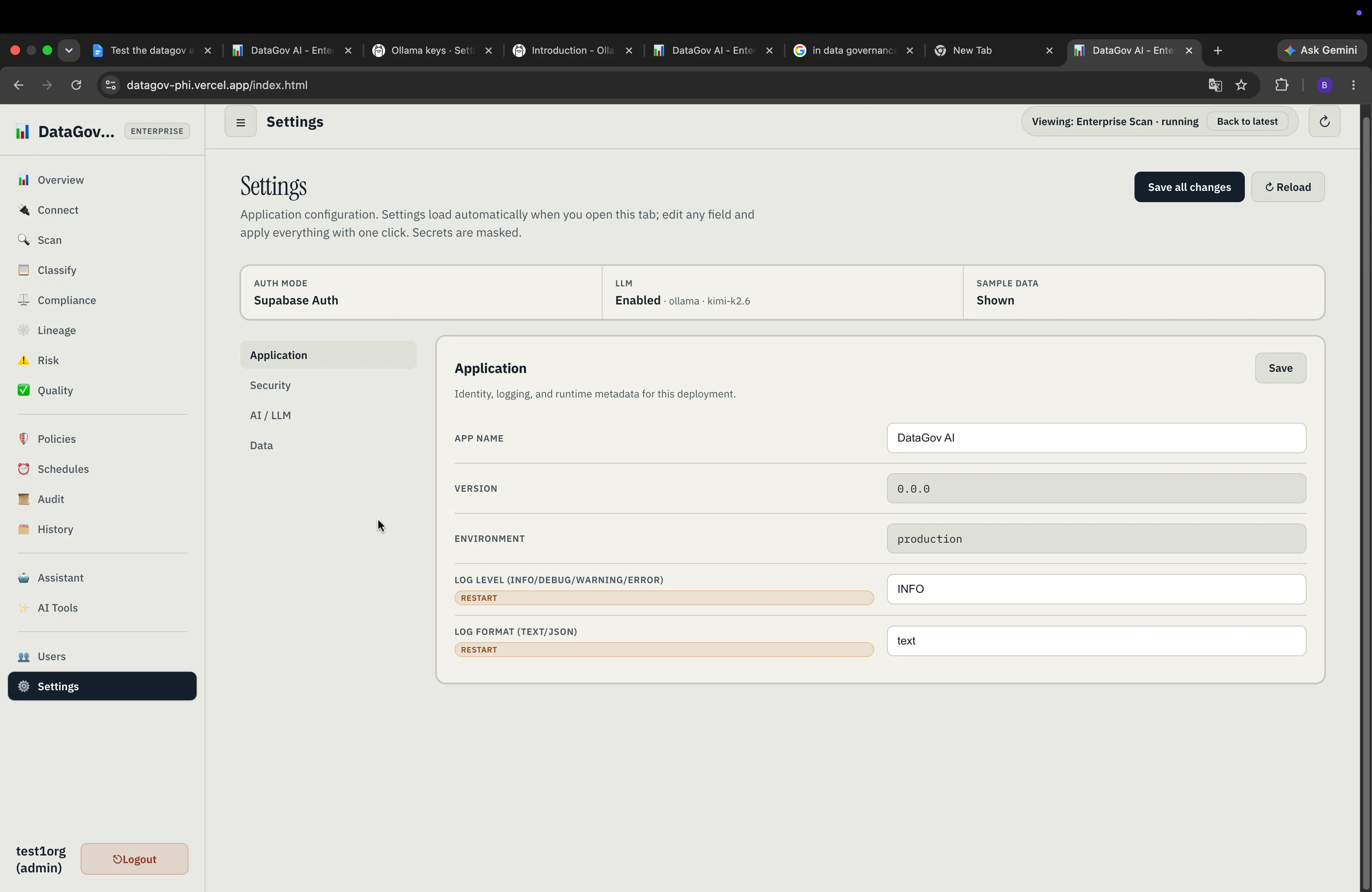The width and height of the screenshot is (1372, 892).
Task: Reload the browser page
Action: click(x=76, y=85)
